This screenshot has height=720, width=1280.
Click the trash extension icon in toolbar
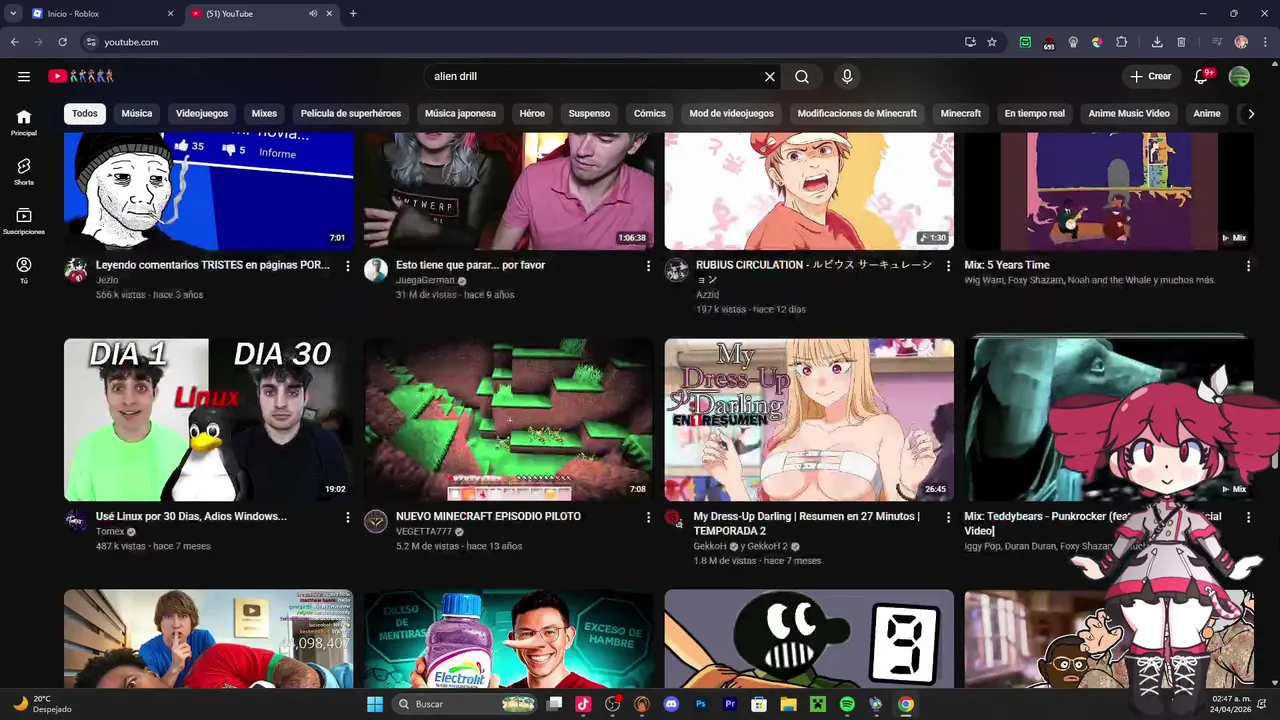point(1181,42)
